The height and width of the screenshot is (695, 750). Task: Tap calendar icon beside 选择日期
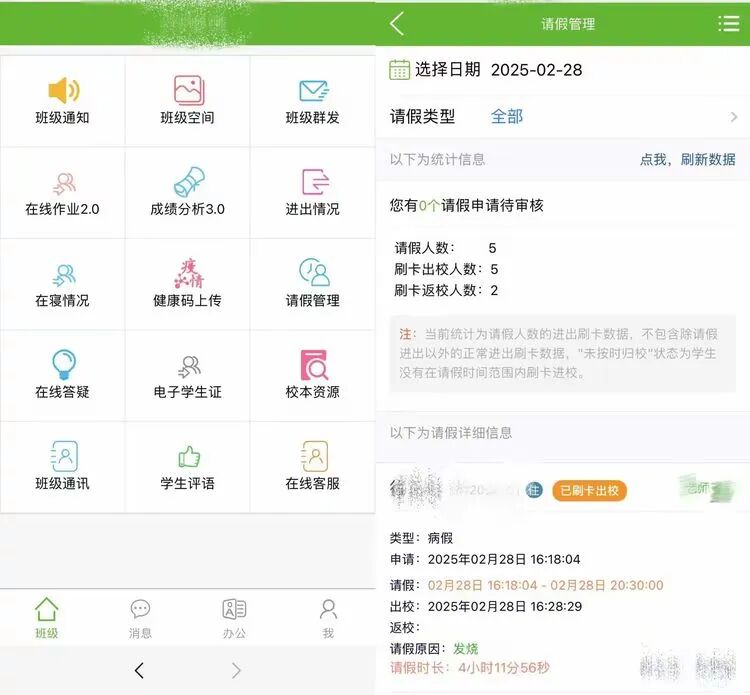399,70
